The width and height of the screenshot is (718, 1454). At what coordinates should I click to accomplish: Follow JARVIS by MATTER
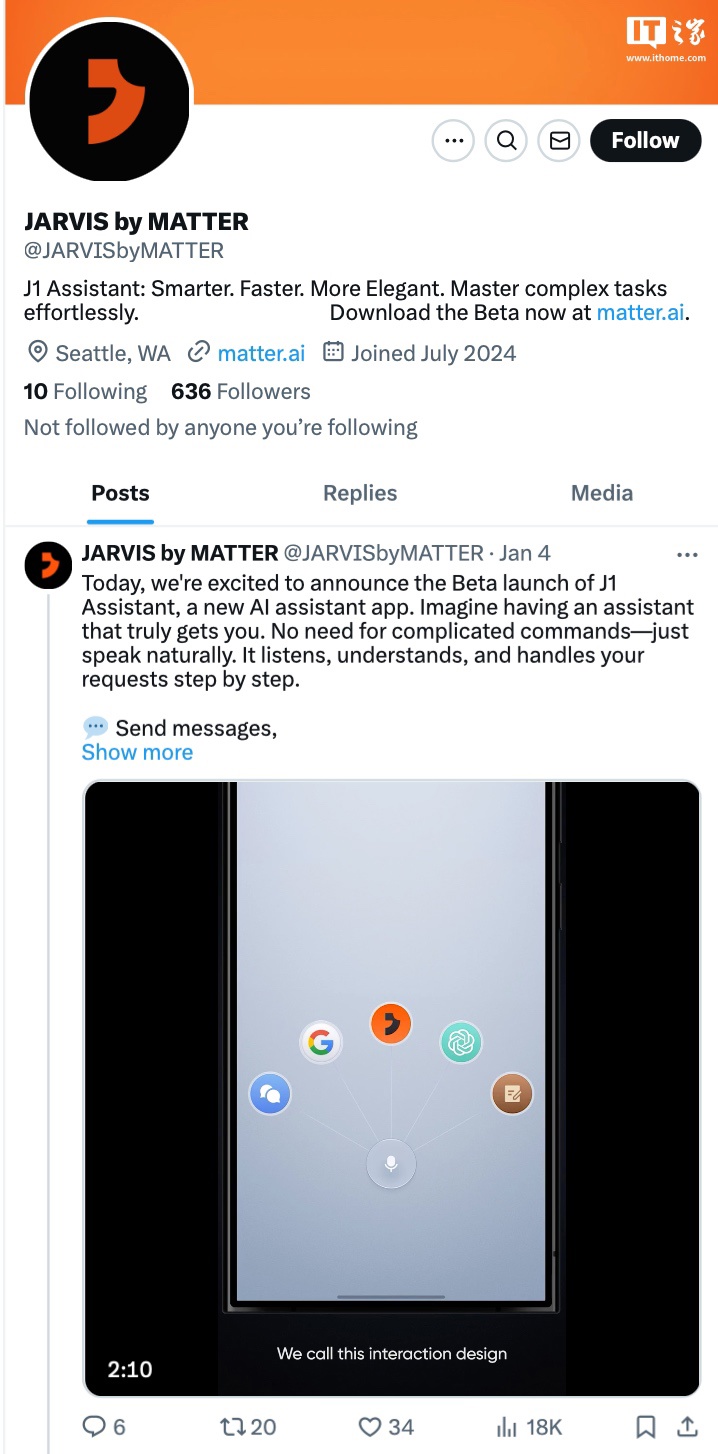click(x=645, y=141)
